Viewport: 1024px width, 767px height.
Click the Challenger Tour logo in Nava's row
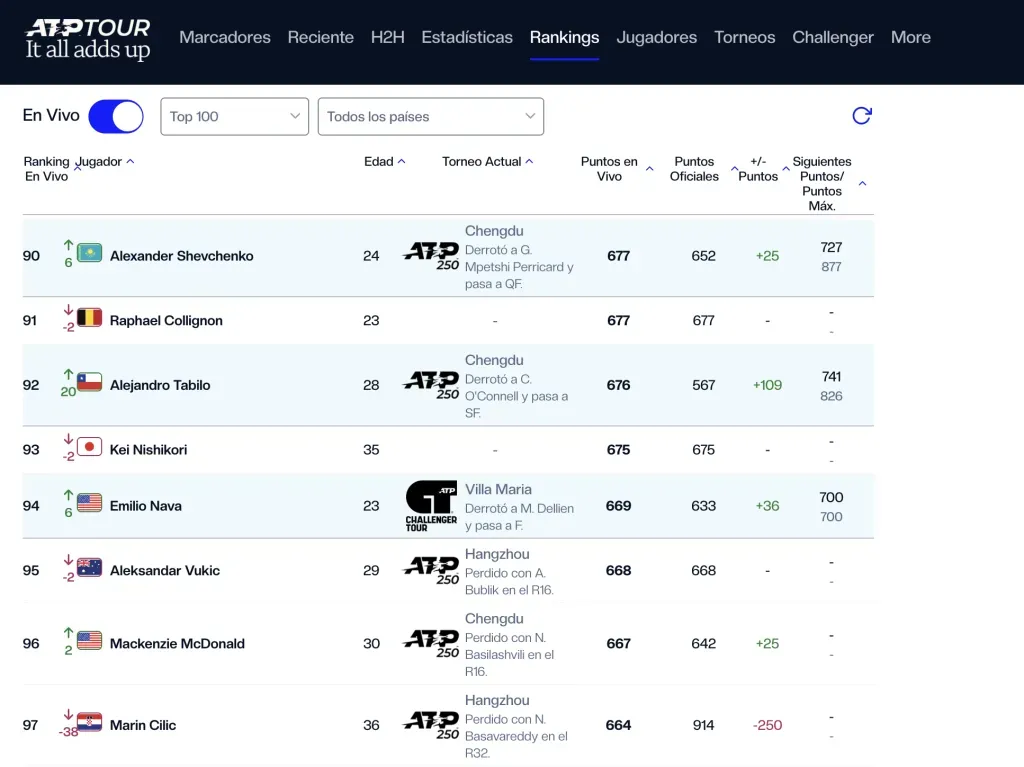[431, 505]
